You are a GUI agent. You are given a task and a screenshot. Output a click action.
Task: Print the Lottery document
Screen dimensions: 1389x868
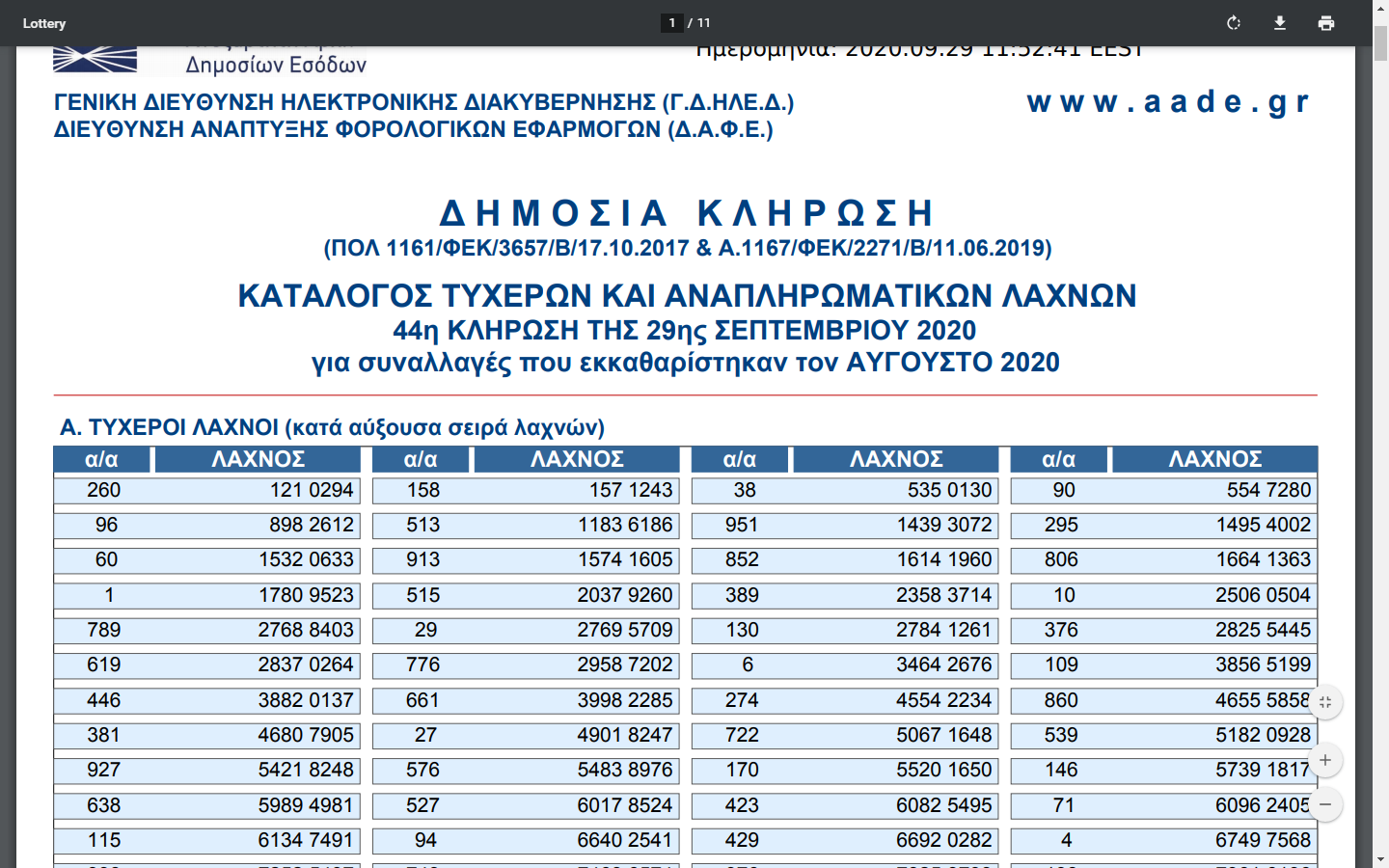1326,23
